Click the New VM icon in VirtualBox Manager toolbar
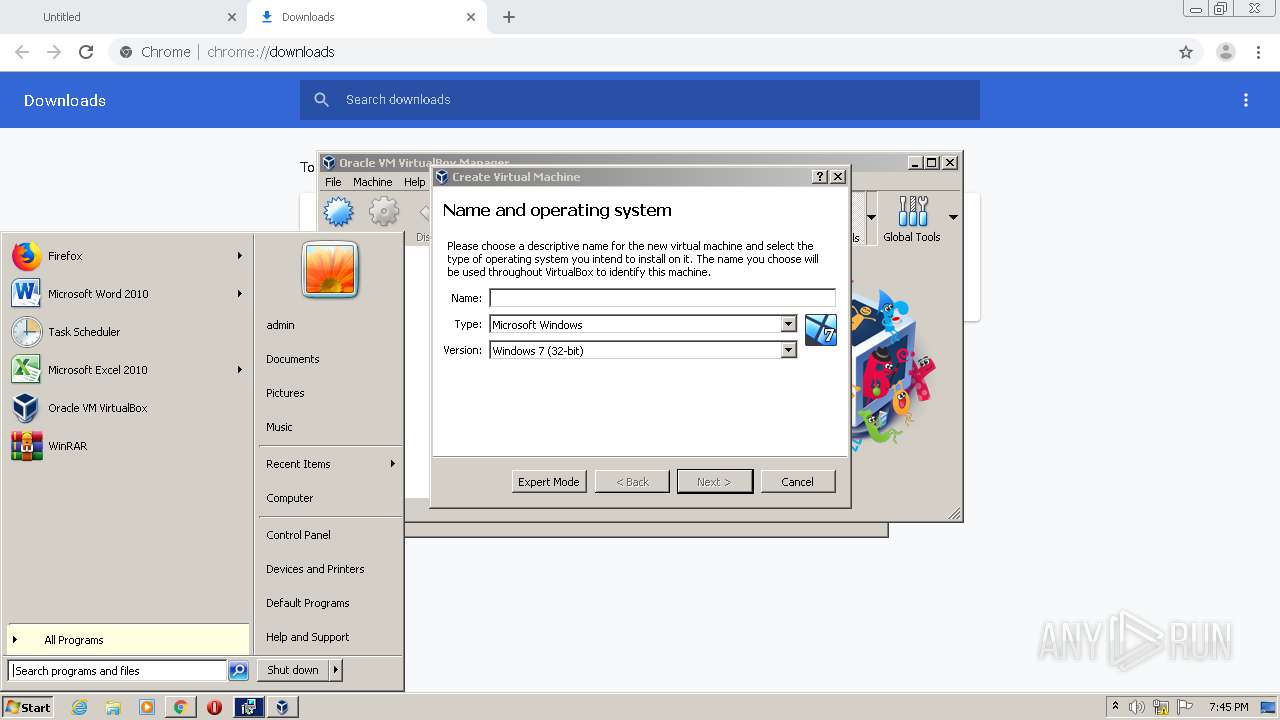The width and height of the screenshot is (1280, 720). pyautogui.click(x=338, y=212)
